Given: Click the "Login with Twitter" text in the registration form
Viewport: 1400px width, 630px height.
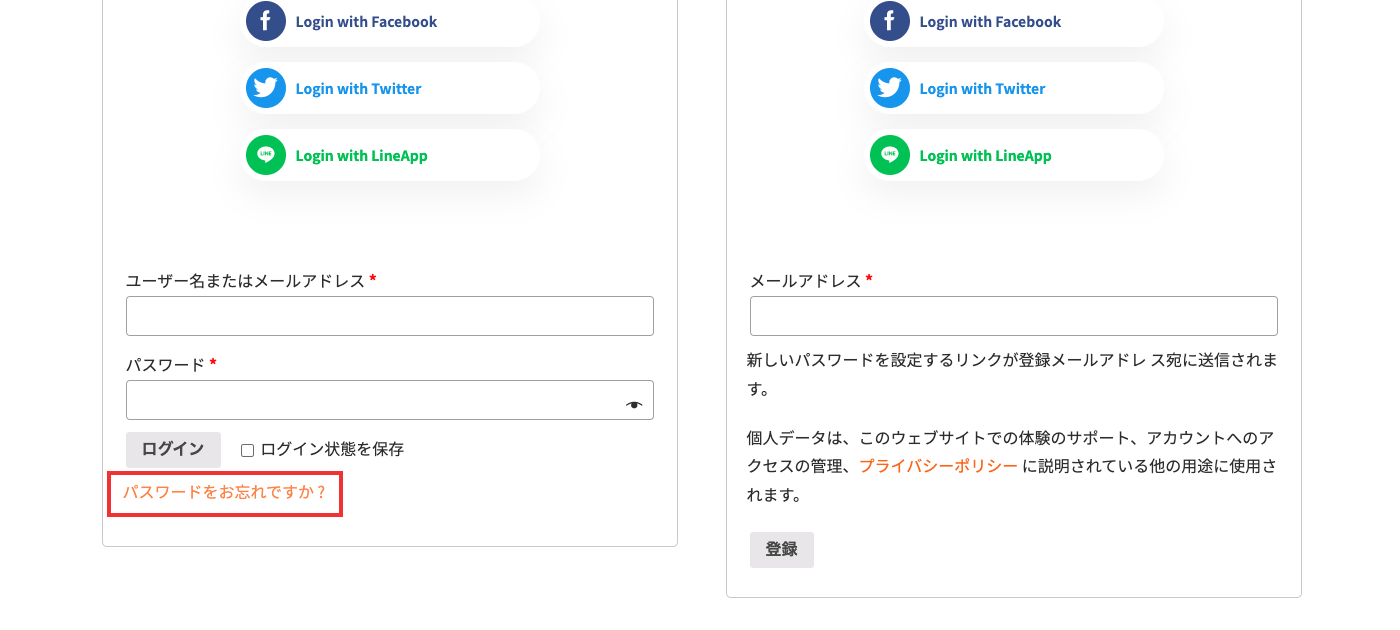Looking at the screenshot, I should [x=982, y=88].
